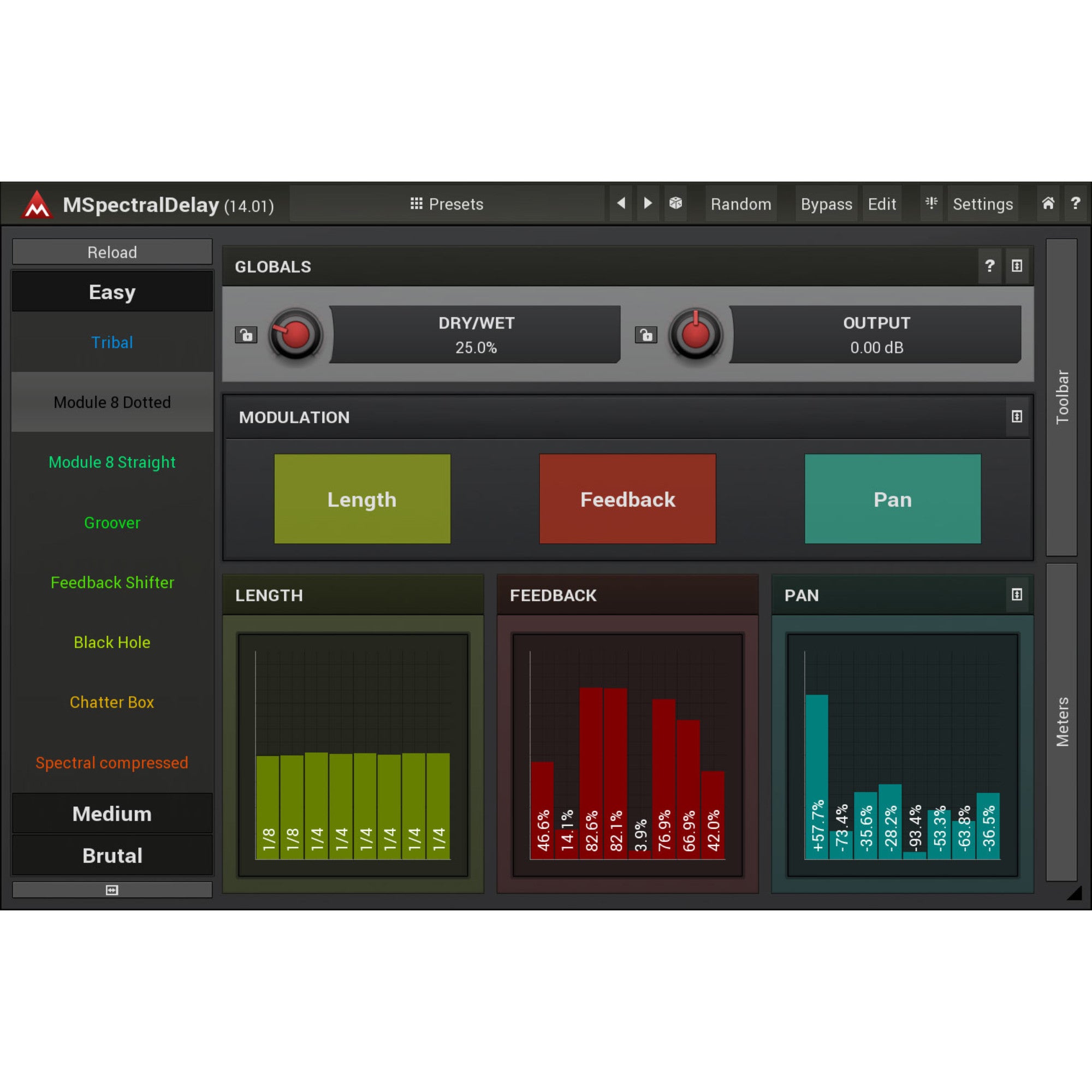
Task: Click the 76.9% Feedback bar
Action: [664, 780]
